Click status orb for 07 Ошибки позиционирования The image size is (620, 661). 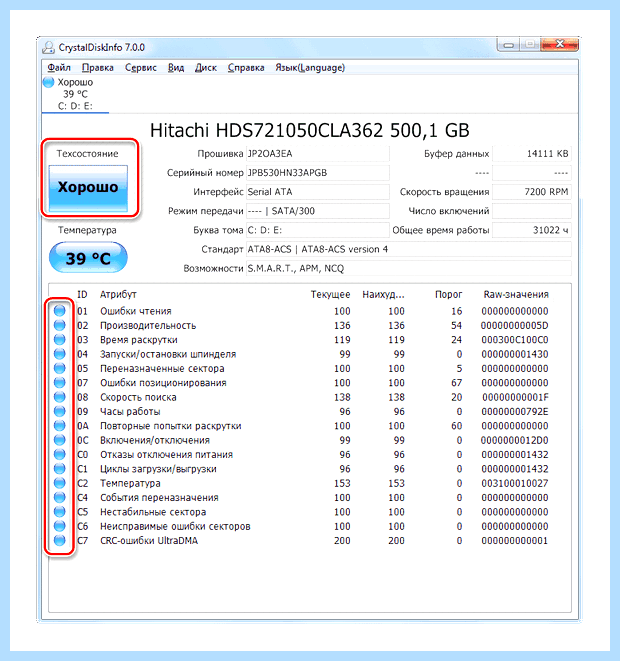pos(59,382)
